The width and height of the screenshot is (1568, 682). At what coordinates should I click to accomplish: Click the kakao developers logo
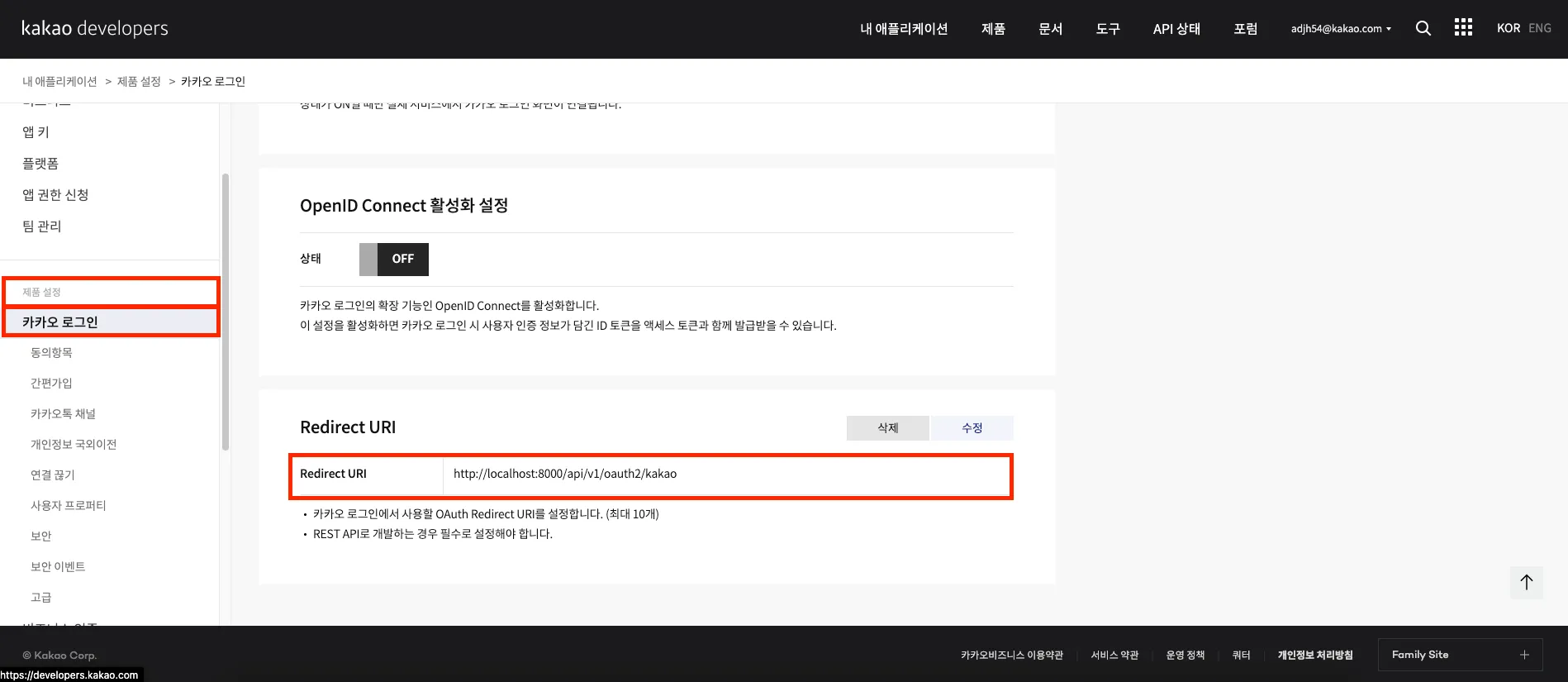click(94, 28)
